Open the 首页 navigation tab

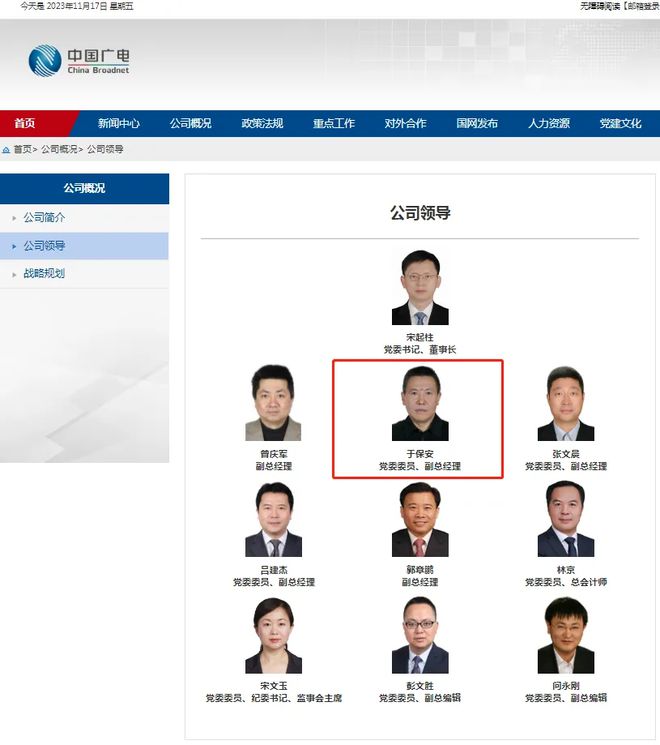point(24,124)
